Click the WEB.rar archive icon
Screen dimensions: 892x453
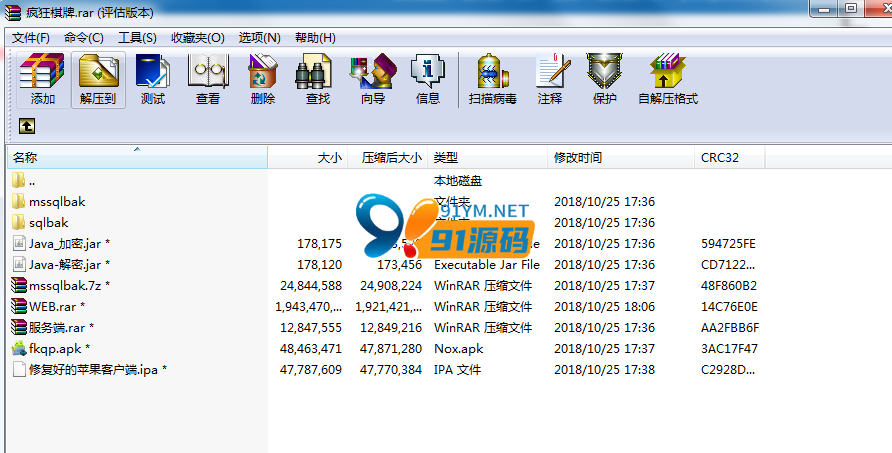[x=19, y=307]
